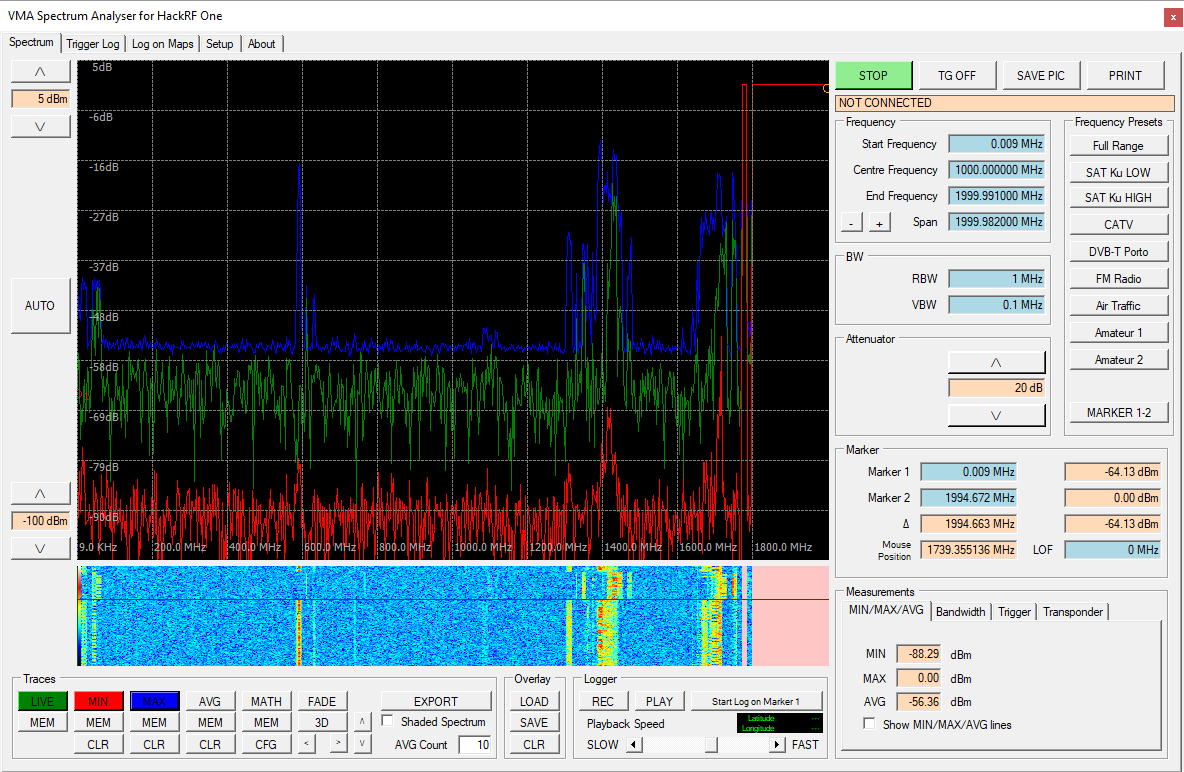1184x772 pixels.
Task: Raise attenuation with the up arrow
Action: (x=996, y=361)
